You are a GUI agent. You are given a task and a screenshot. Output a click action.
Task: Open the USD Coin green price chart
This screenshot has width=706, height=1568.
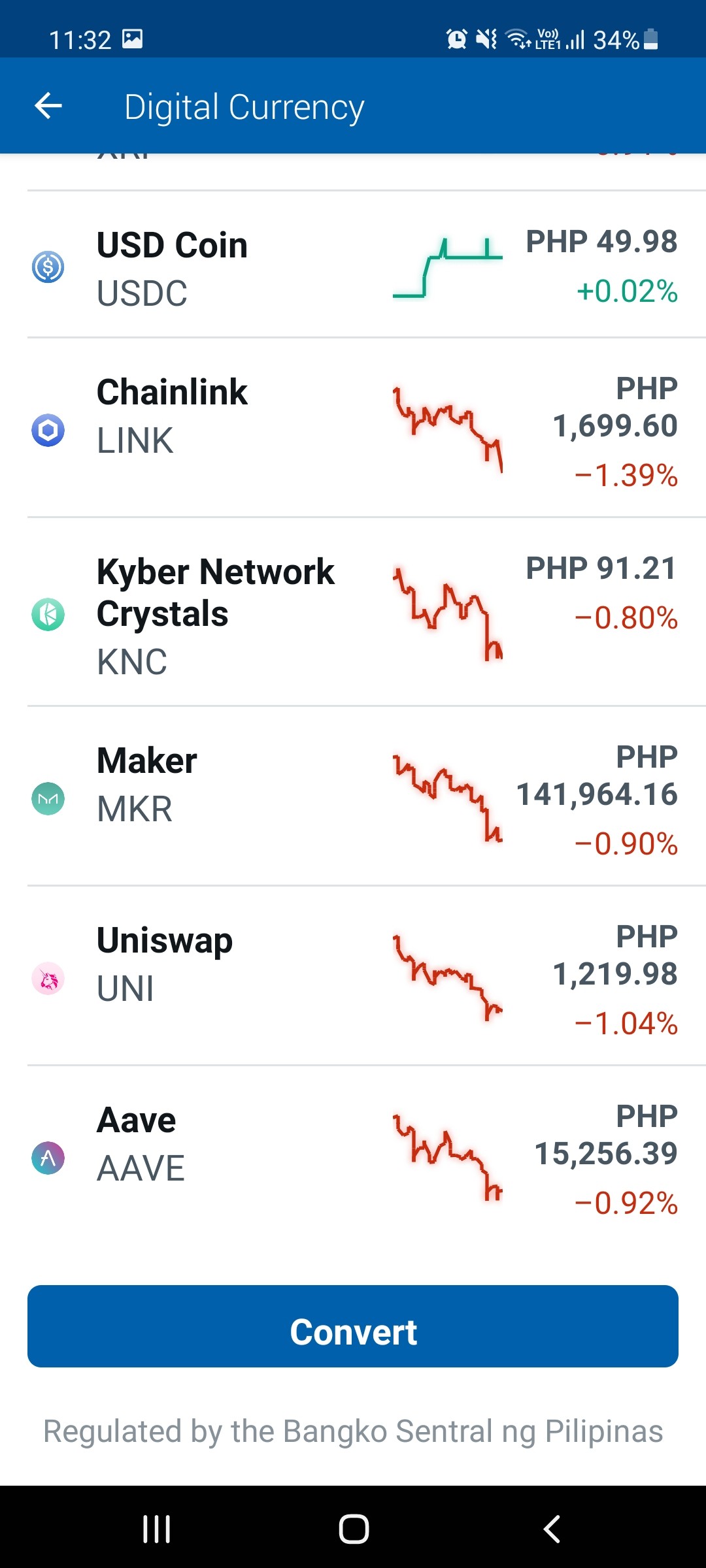coord(448,268)
